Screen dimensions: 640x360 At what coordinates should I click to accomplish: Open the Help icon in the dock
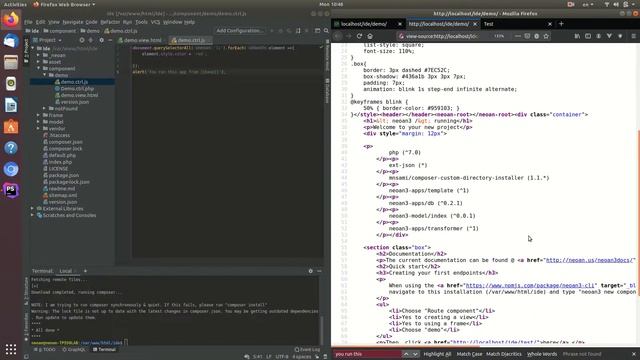coord(11,147)
